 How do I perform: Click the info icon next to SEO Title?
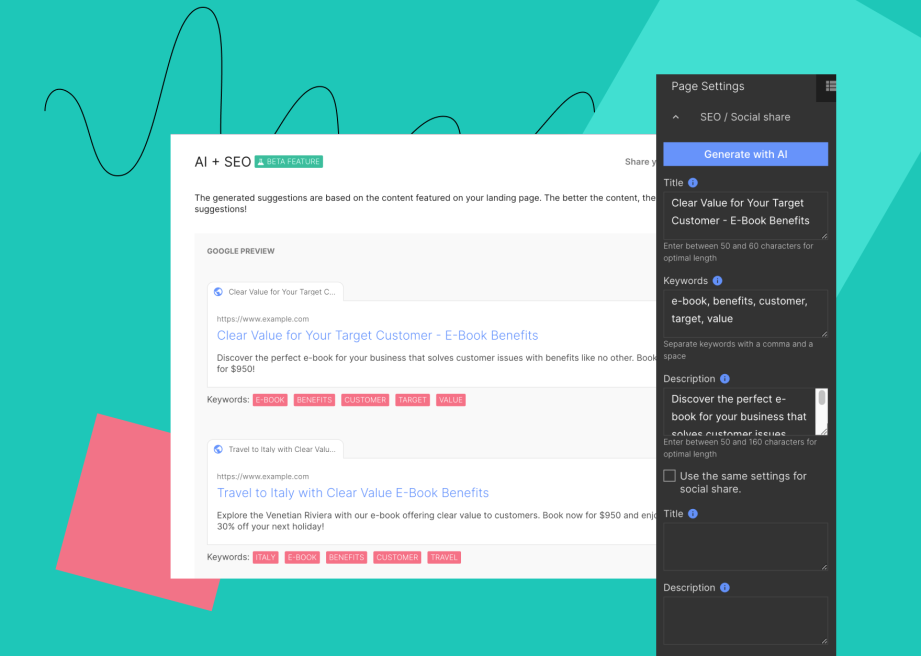coord(693,183)
